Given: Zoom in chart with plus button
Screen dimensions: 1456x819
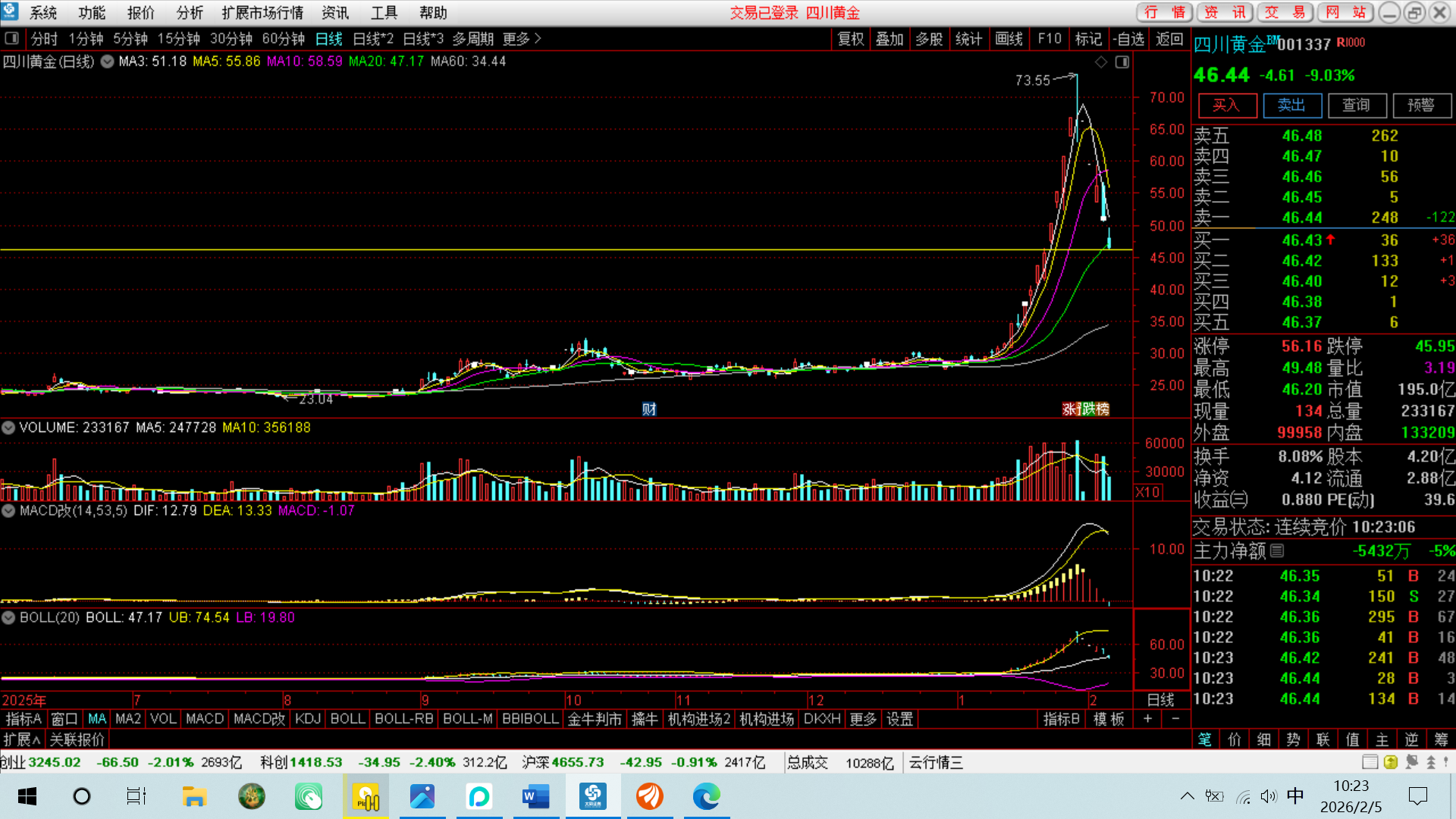Looking at the screenshot, I should pyautogui.click(x=1148, y=719).
